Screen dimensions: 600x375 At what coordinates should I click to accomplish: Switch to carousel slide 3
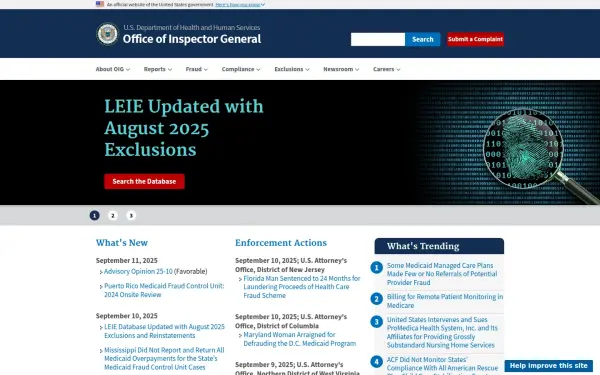pos(131,215)
